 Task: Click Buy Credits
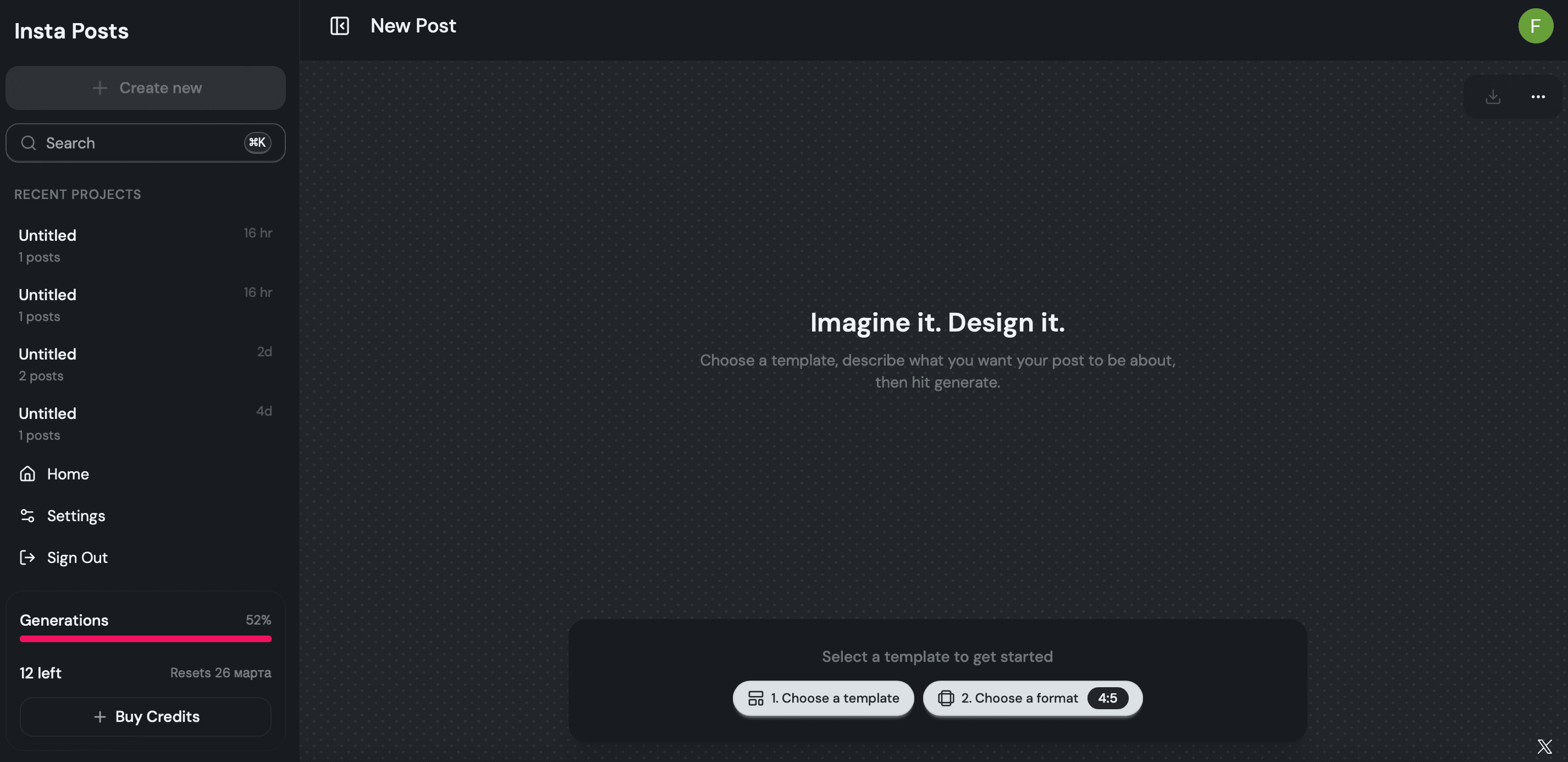[145, 716]
